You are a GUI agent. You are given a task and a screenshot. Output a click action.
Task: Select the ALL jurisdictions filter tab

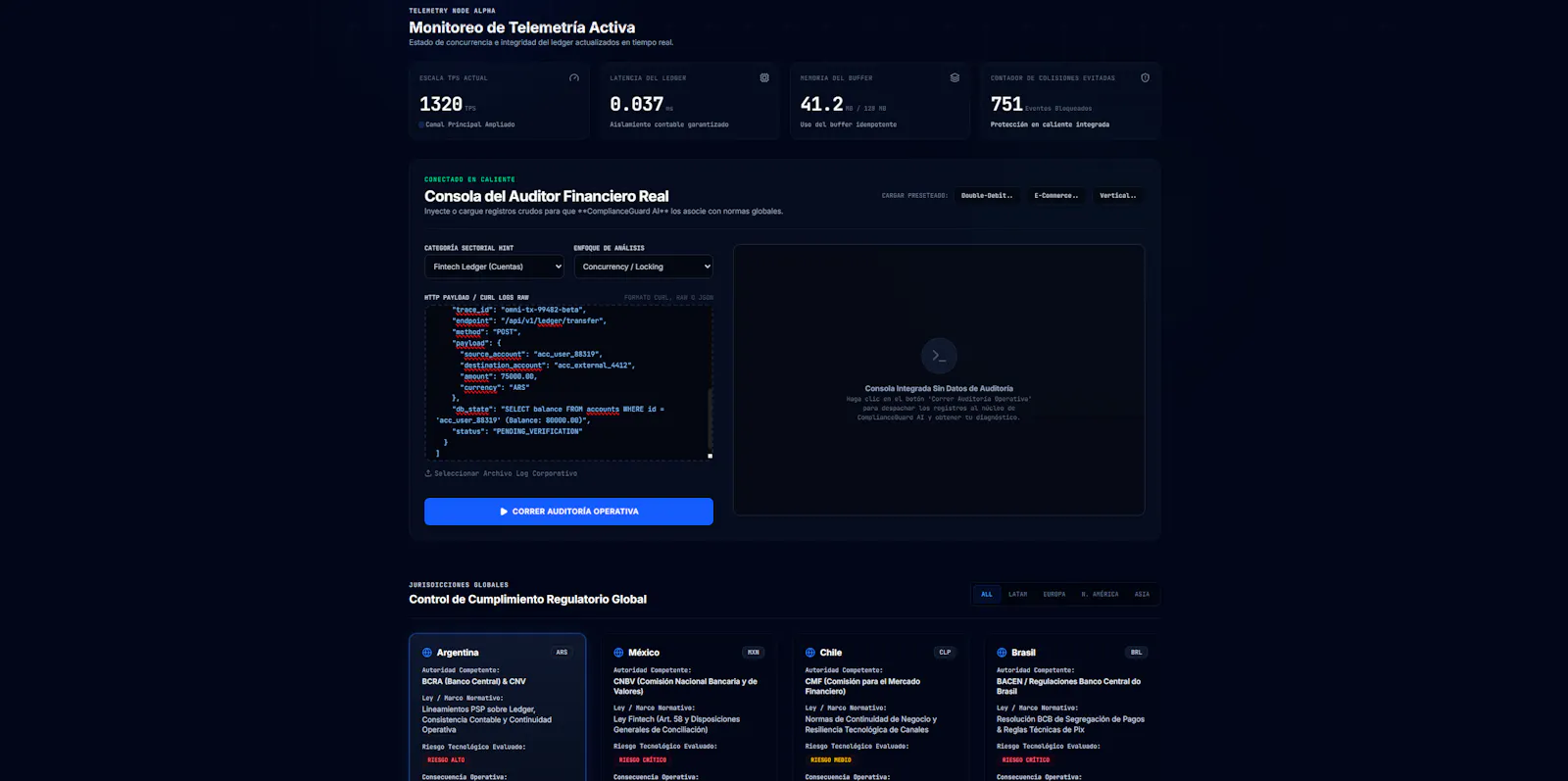click(x=987, y=594)
